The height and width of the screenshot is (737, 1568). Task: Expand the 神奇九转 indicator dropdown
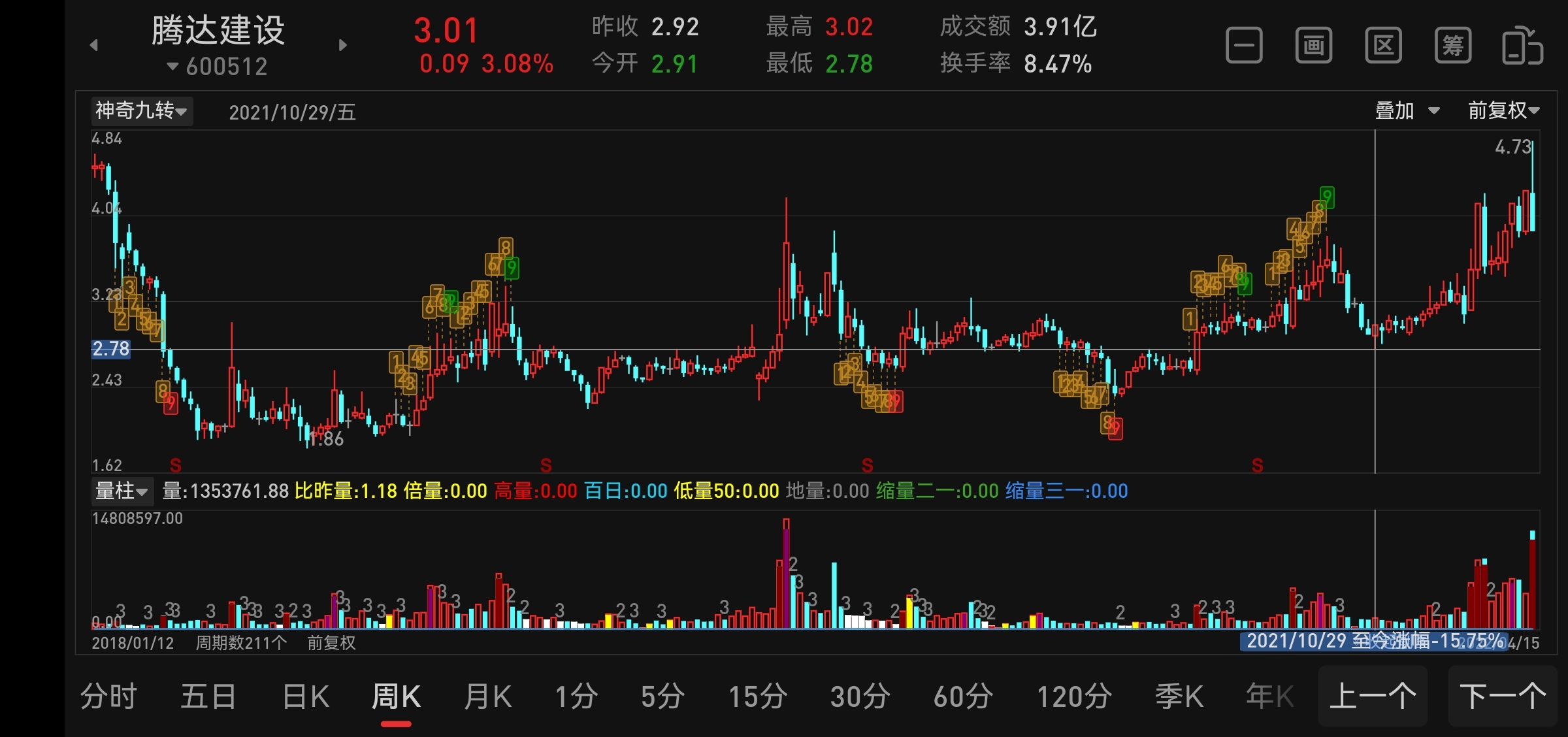tap(141, 110)
